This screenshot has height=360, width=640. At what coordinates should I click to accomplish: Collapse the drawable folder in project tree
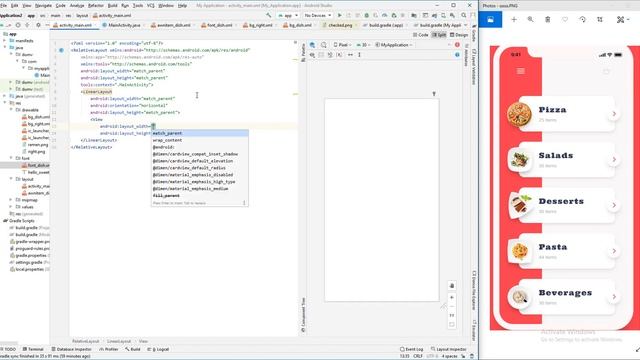tap(11, 110)
